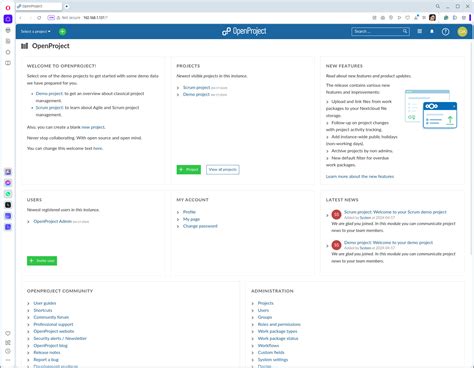Click the three-dots more icon in sidebar

click(x=8, y=360)
